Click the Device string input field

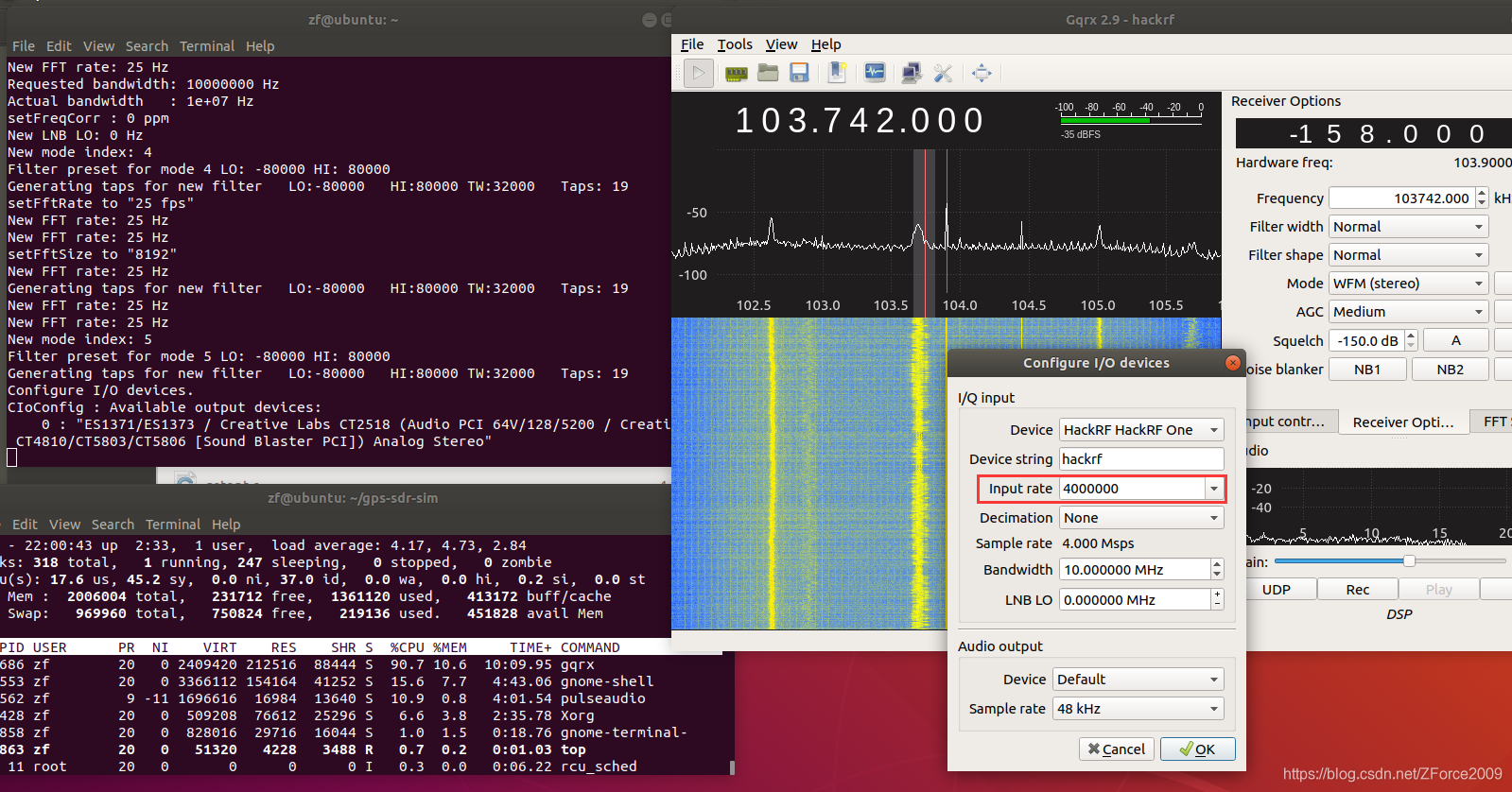coord(1141,459)
